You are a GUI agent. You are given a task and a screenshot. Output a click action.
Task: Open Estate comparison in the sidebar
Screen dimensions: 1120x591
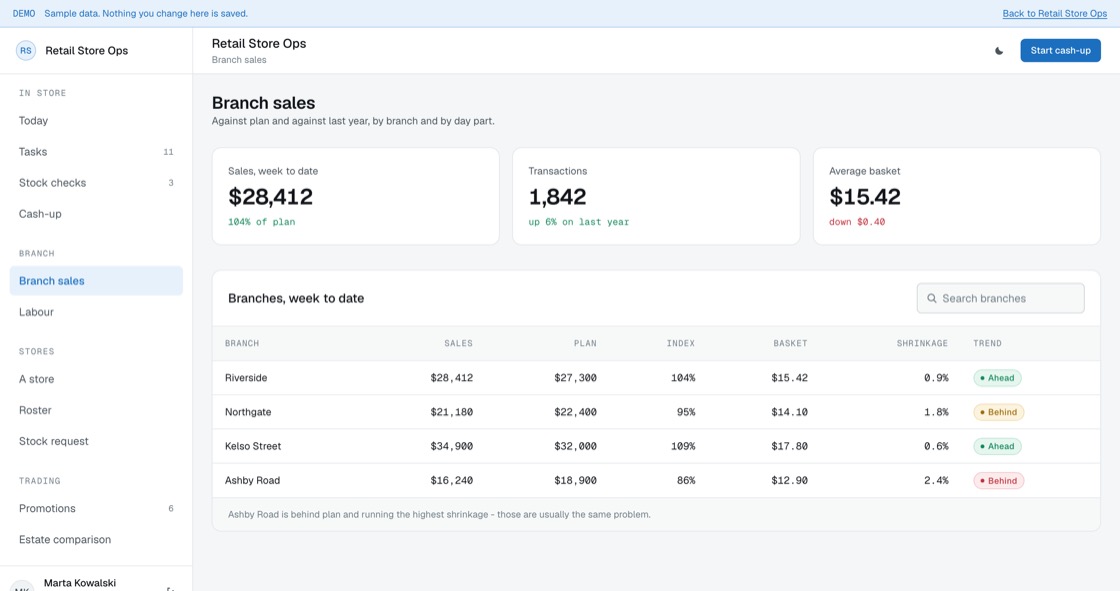pos(96,540)
